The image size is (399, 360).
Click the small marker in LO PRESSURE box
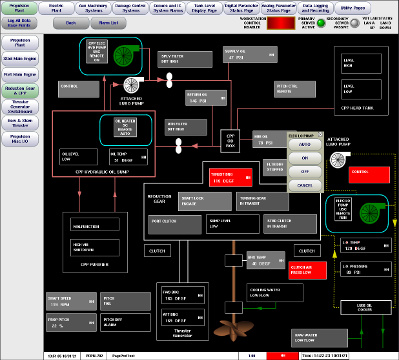click(386, 269)
